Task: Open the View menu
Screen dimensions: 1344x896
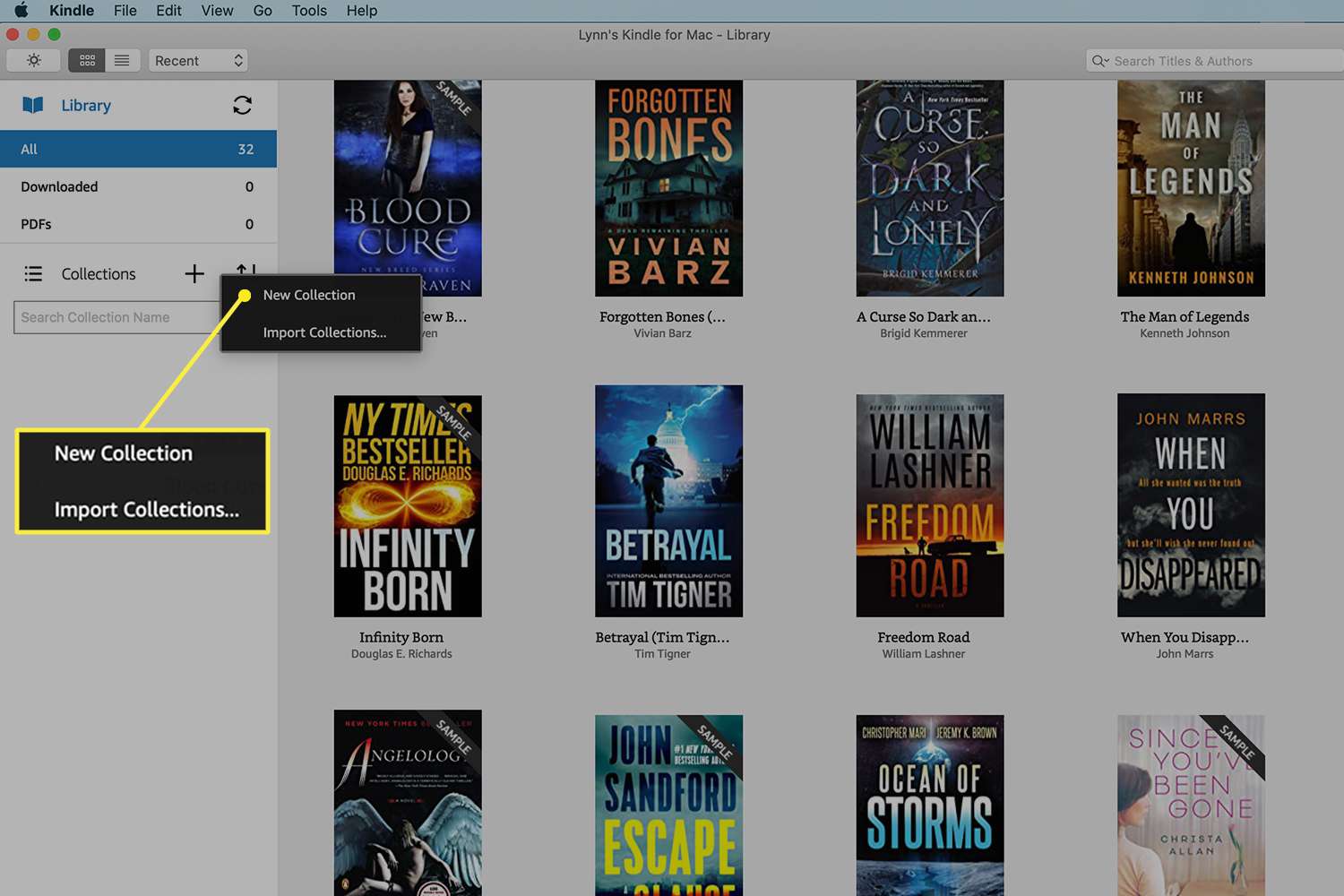Action: click(x=217, y=11)
